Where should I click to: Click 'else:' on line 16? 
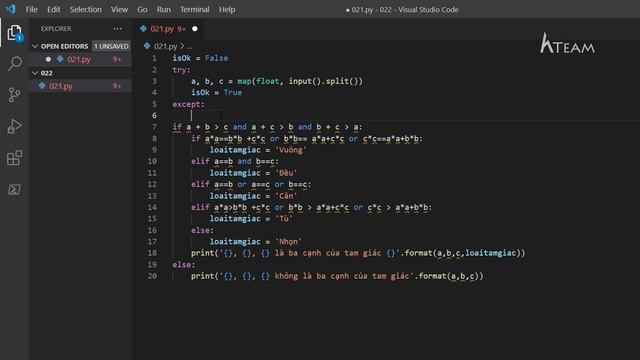202,230
